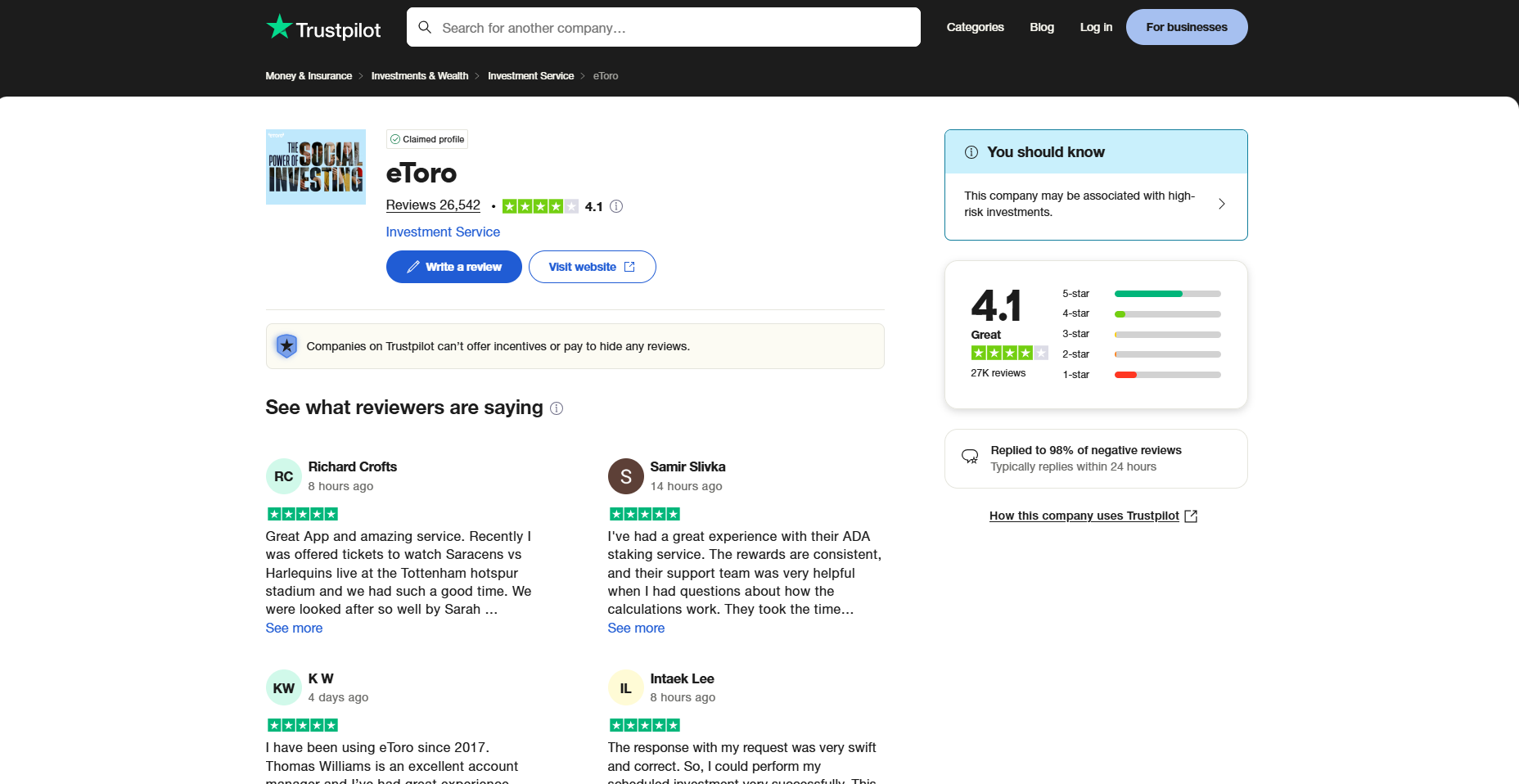Viewport: 1519px width, 784px height.
Task: Click Log in in the header
Action: tap(1096, 27)
